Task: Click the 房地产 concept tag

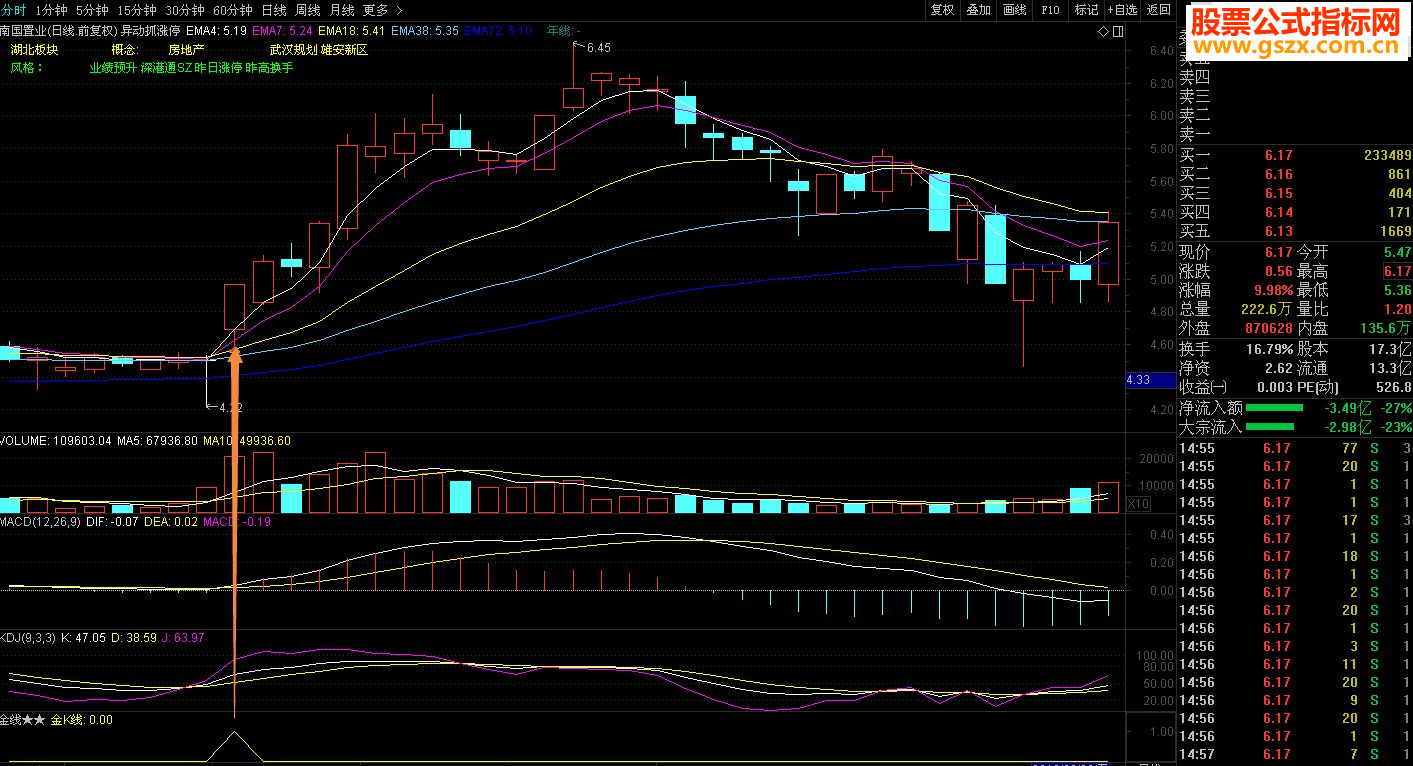Action: click(x=186, y=50)
